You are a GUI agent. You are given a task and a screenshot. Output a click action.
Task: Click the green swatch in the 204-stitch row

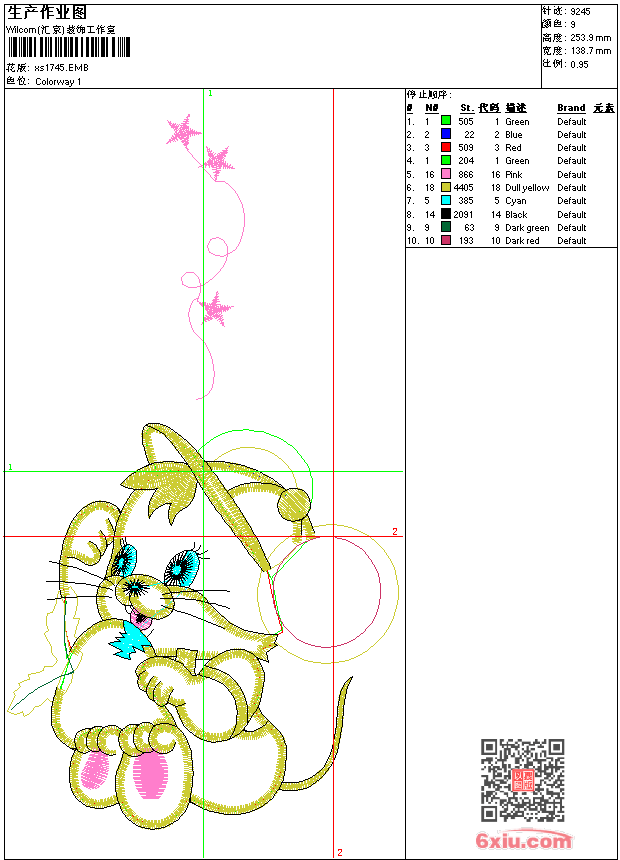[446, 160]
